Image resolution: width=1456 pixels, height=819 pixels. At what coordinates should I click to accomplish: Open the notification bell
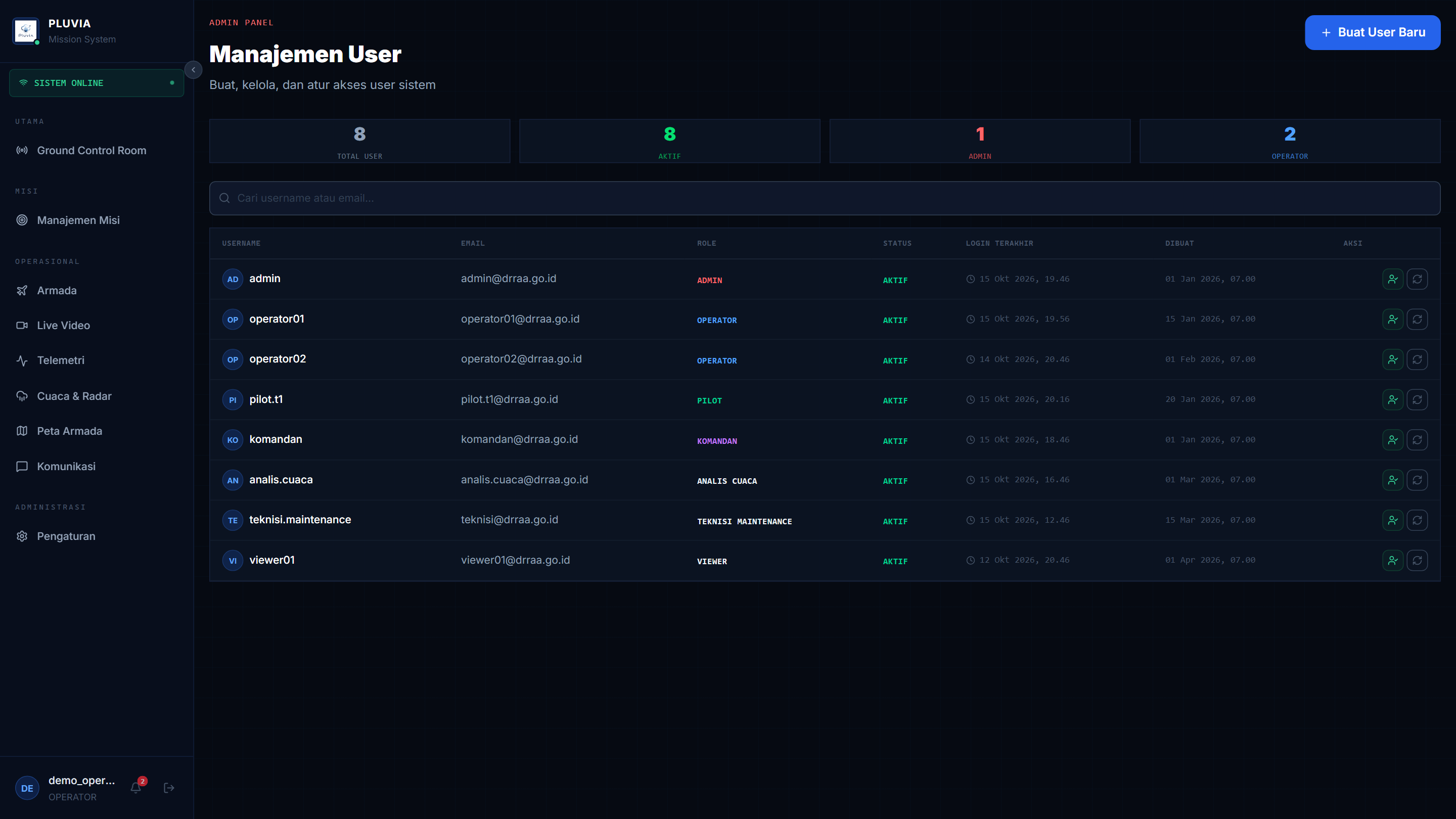click(135, 787)
